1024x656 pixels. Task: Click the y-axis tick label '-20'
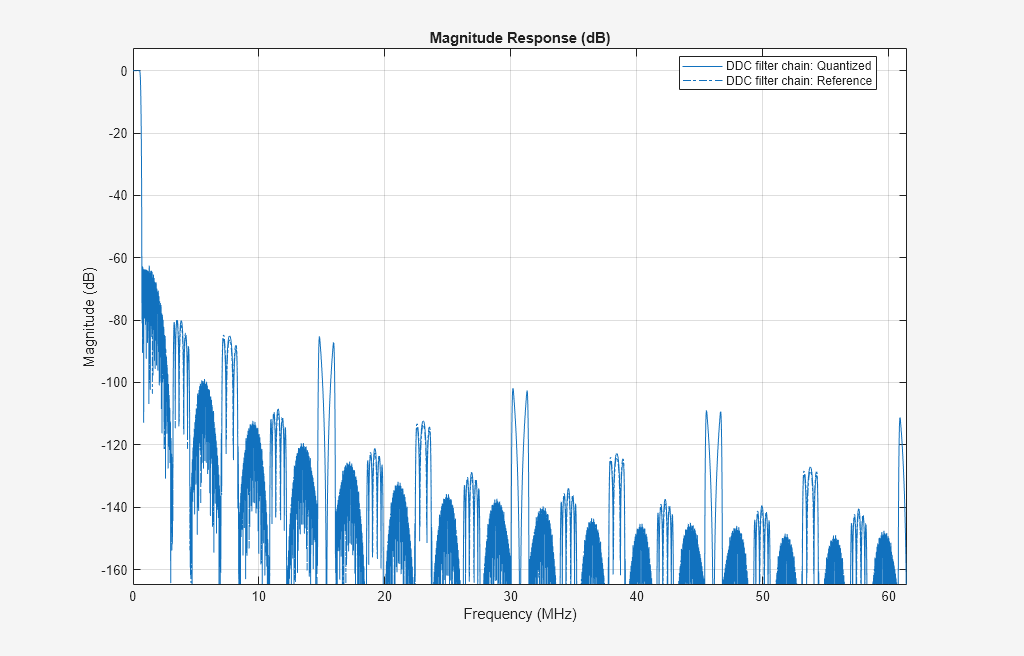click(116, 133)
